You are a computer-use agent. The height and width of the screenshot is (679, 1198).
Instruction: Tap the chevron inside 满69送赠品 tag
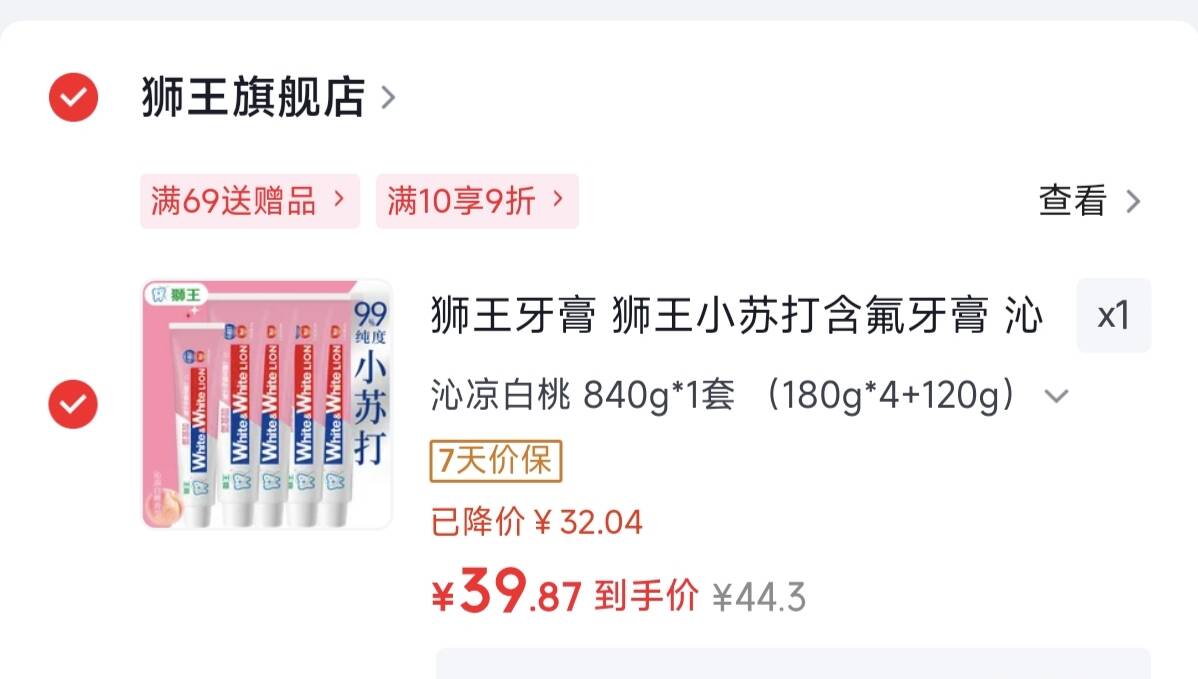click(x=339, y=199)
